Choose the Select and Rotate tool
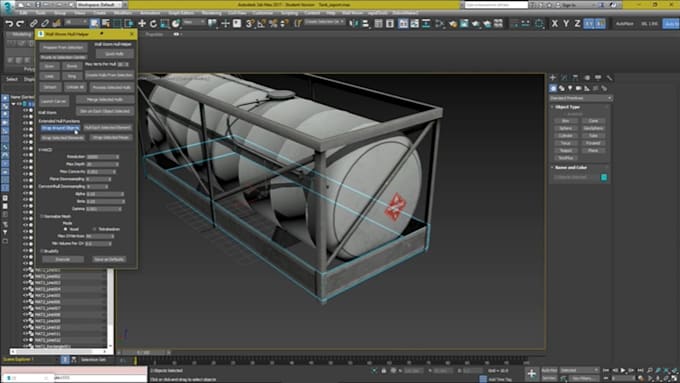Screen dimensions: 680x383 pos(153,23)
